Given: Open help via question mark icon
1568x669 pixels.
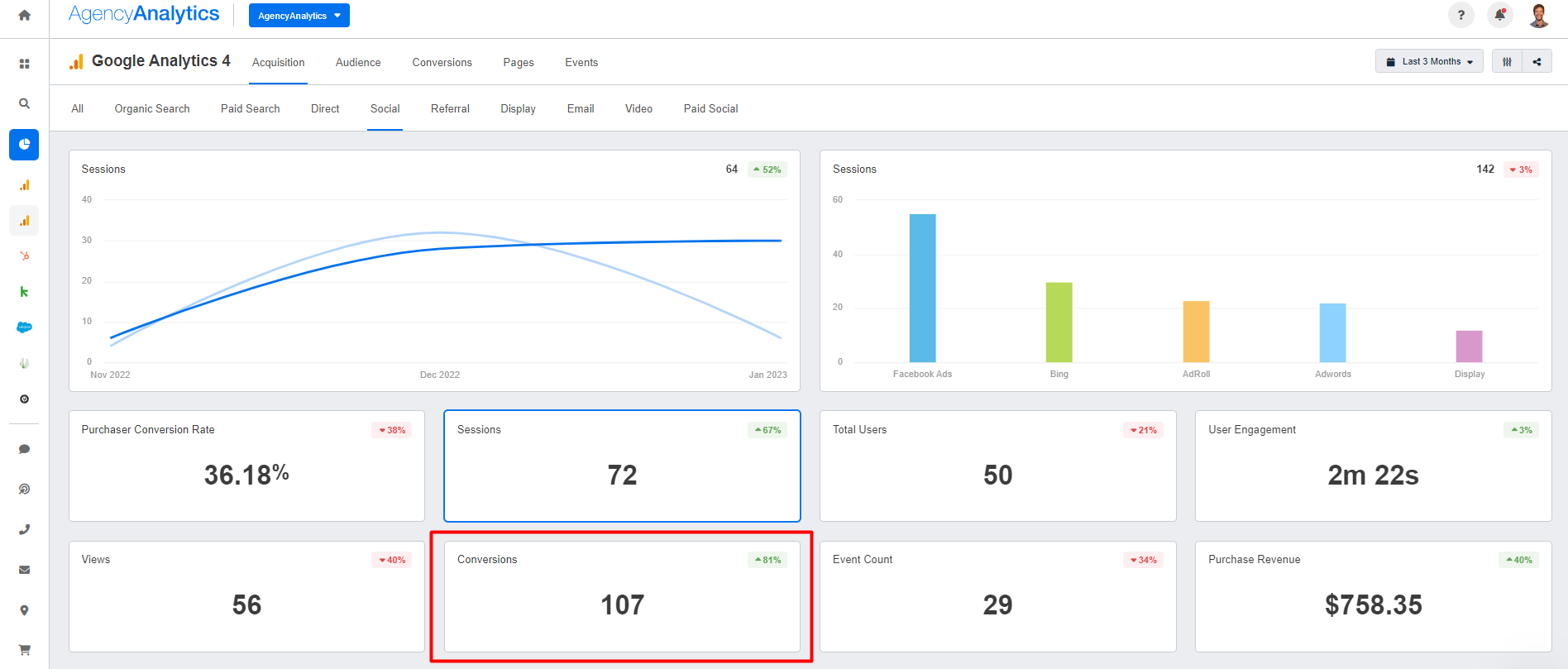Looking at the screenshot, I should (x=1460, y=15).
